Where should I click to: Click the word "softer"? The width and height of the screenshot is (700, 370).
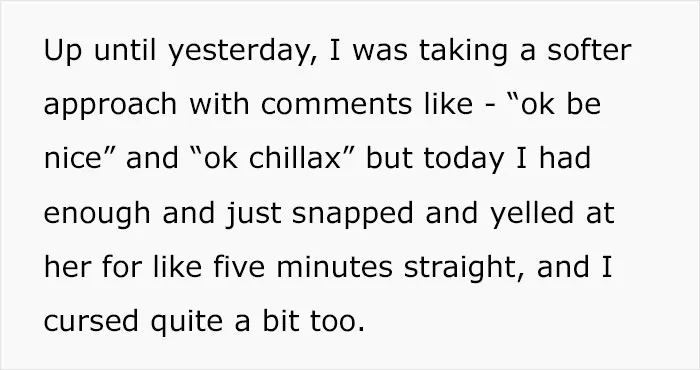pos(589,50)
